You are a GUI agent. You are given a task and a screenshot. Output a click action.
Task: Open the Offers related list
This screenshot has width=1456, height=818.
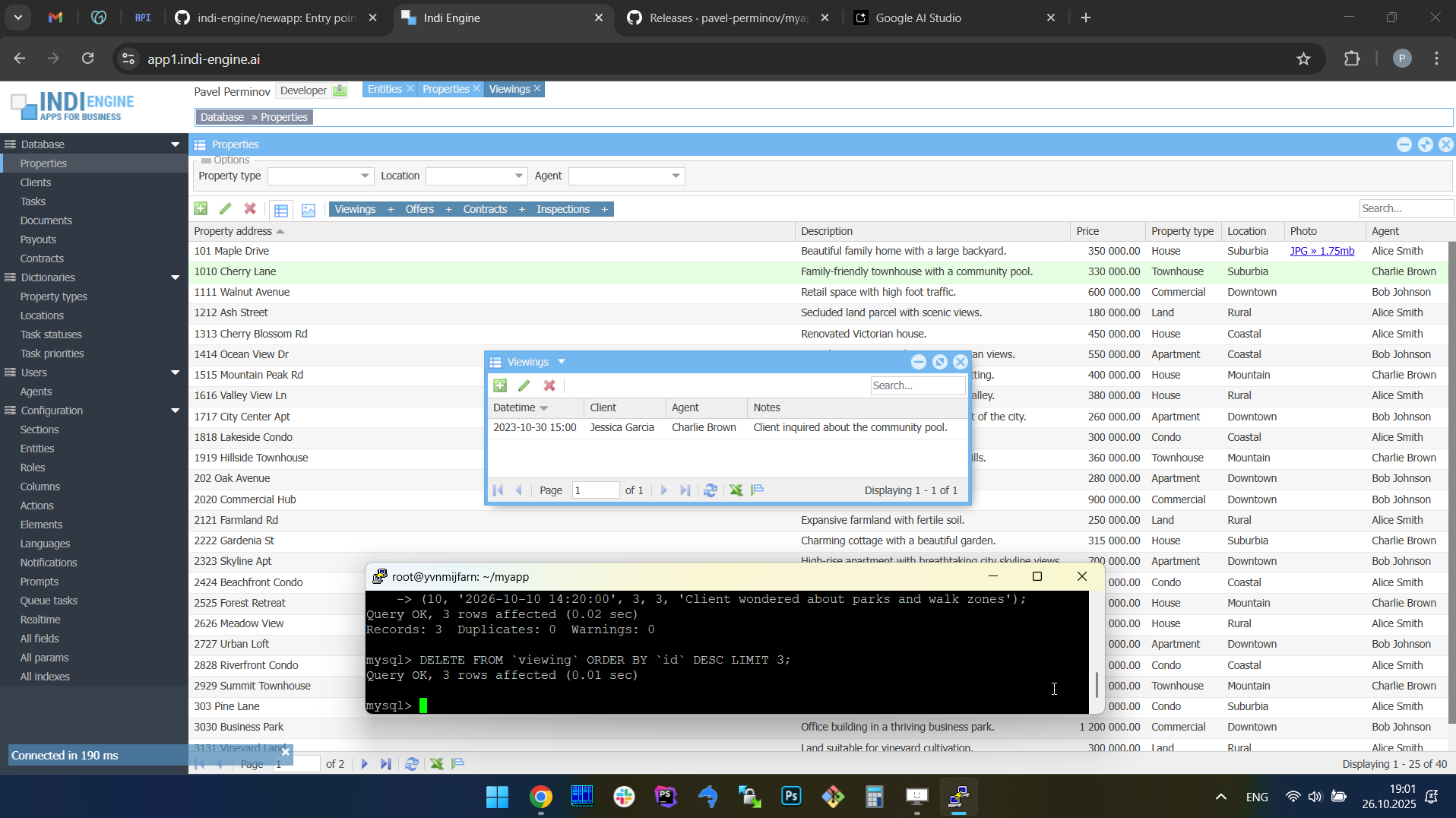[x=419, y=209]
